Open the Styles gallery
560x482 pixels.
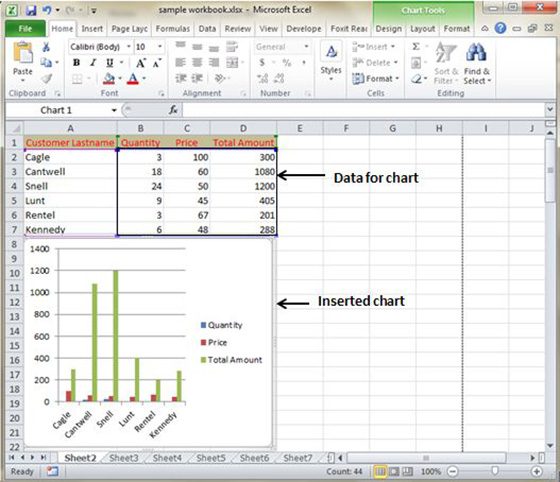331,61
